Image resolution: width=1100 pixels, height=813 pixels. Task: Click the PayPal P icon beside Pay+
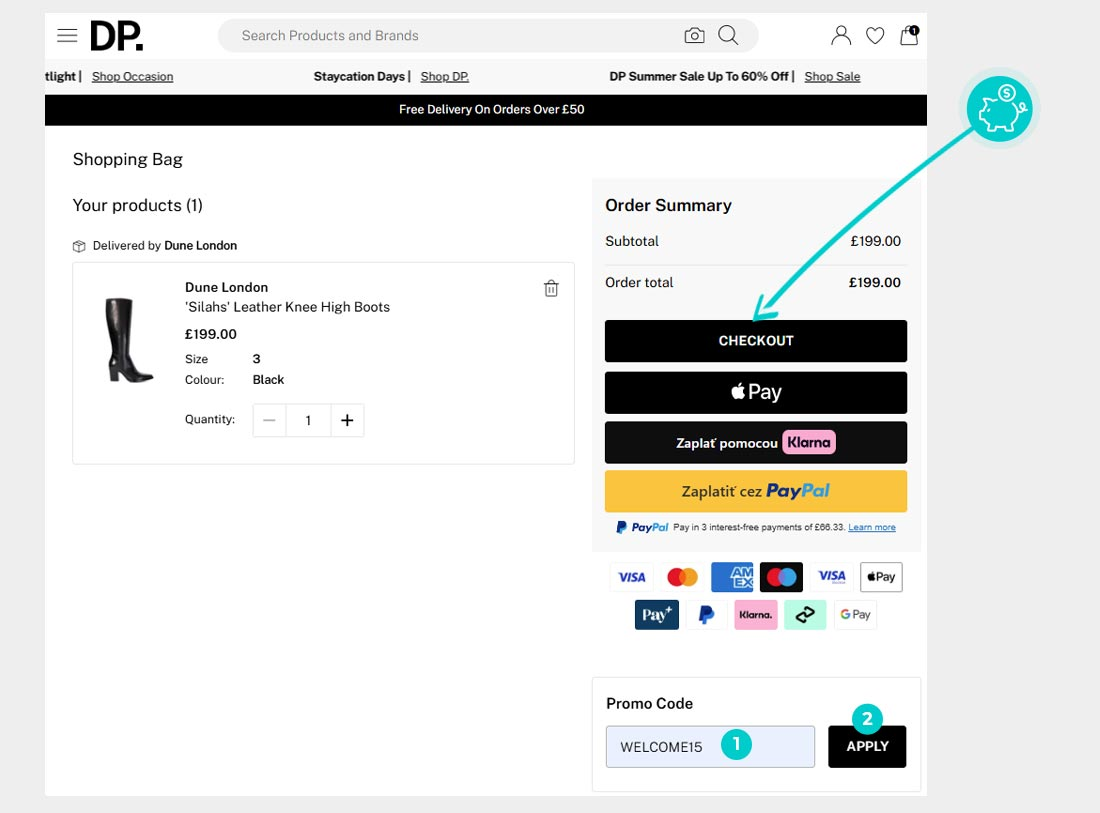(x=706, y=615)
